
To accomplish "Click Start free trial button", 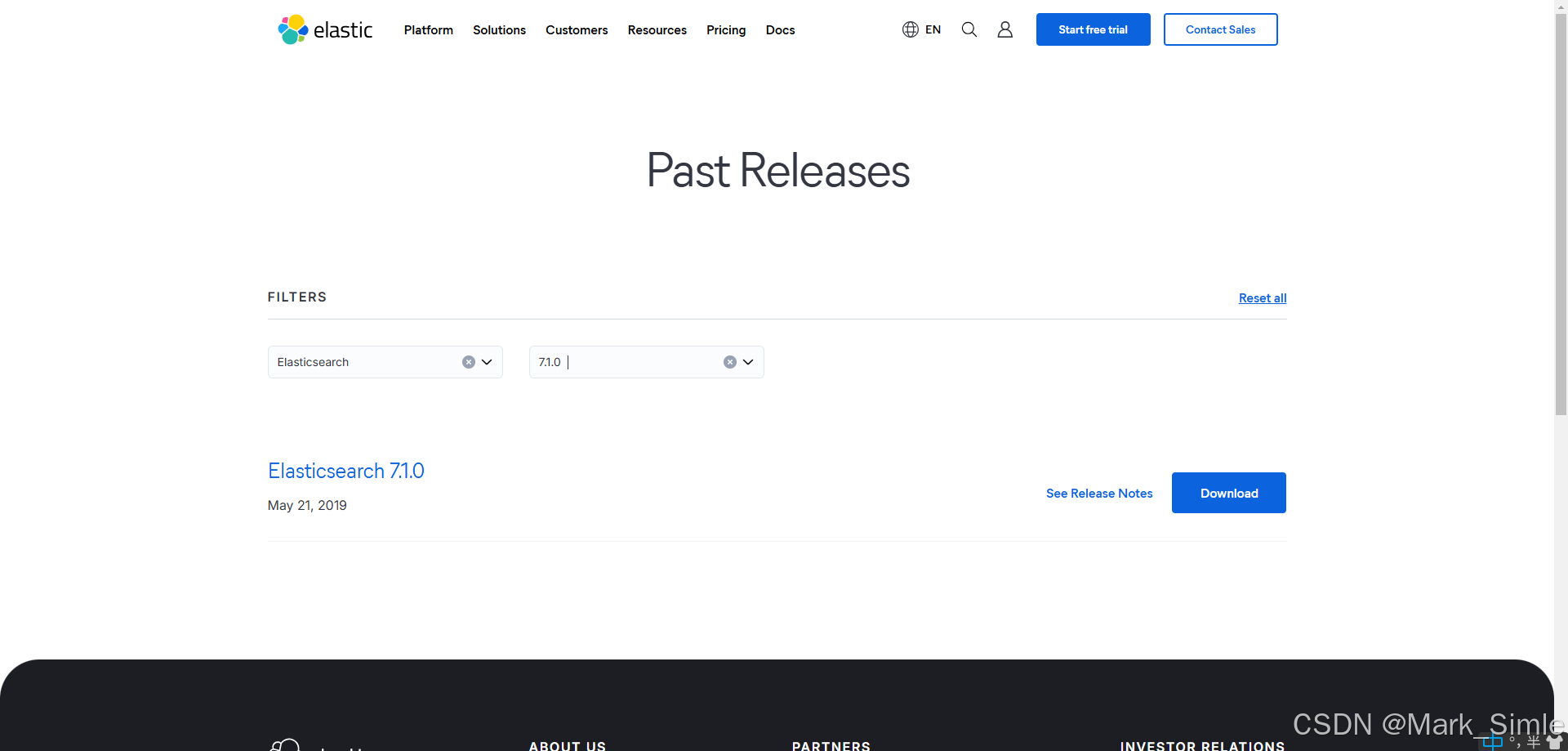I will tap(1094, 29).
